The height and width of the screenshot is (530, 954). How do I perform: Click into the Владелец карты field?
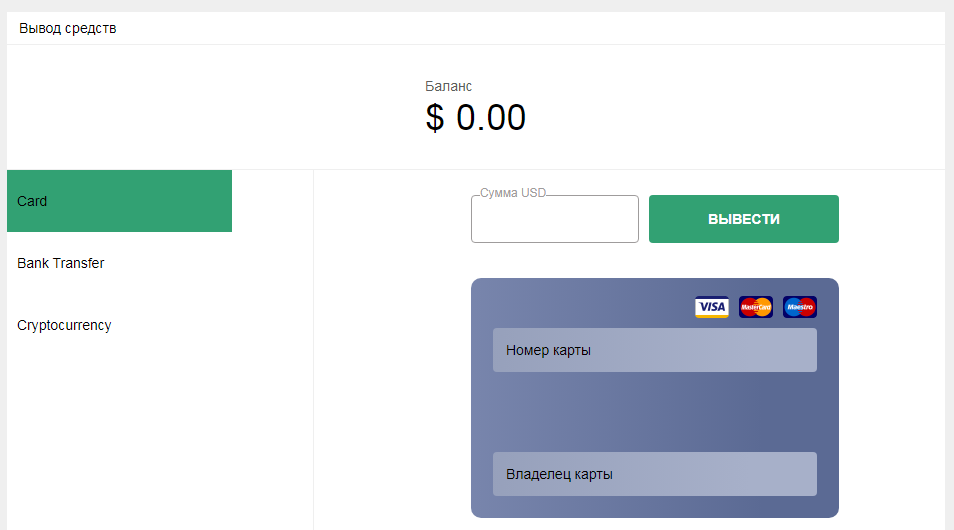click(x=655, y=474)
